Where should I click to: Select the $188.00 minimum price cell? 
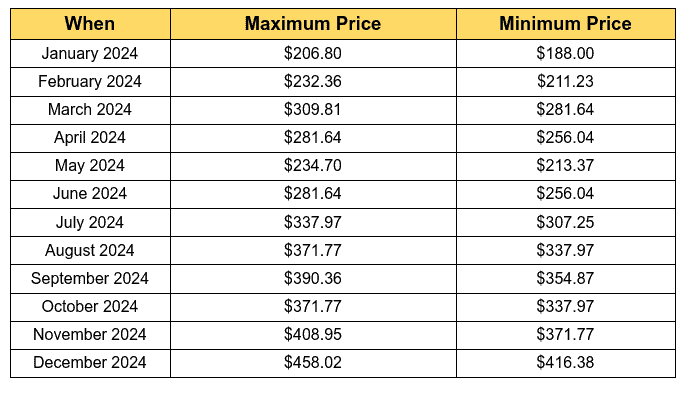(565, 53)
